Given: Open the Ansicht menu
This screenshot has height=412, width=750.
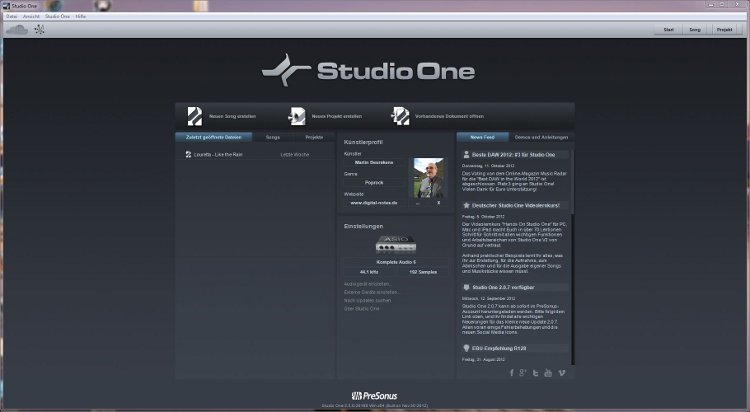Looking at the screenshot, I should (32, 16).
